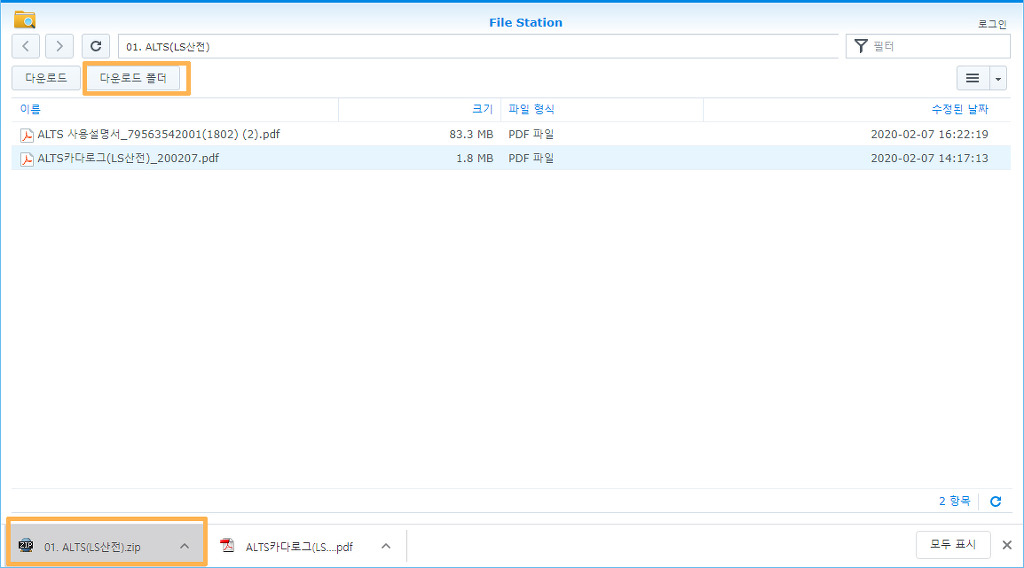Click the refresh icon beside 2 항목

[995, 501]
